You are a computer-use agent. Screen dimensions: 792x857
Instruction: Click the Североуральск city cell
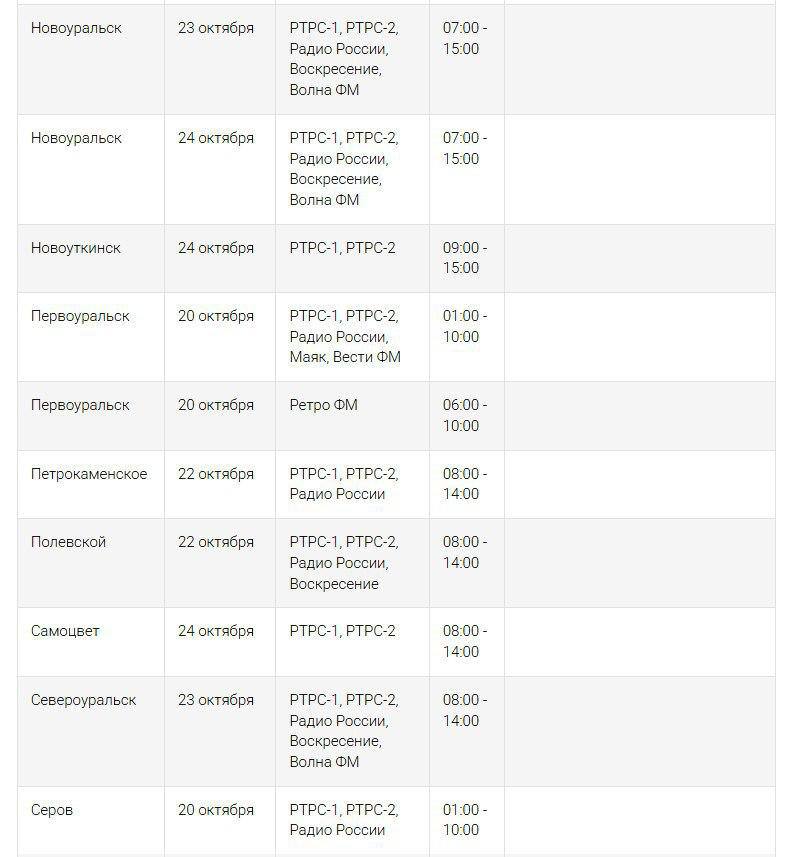coord(84,700)
